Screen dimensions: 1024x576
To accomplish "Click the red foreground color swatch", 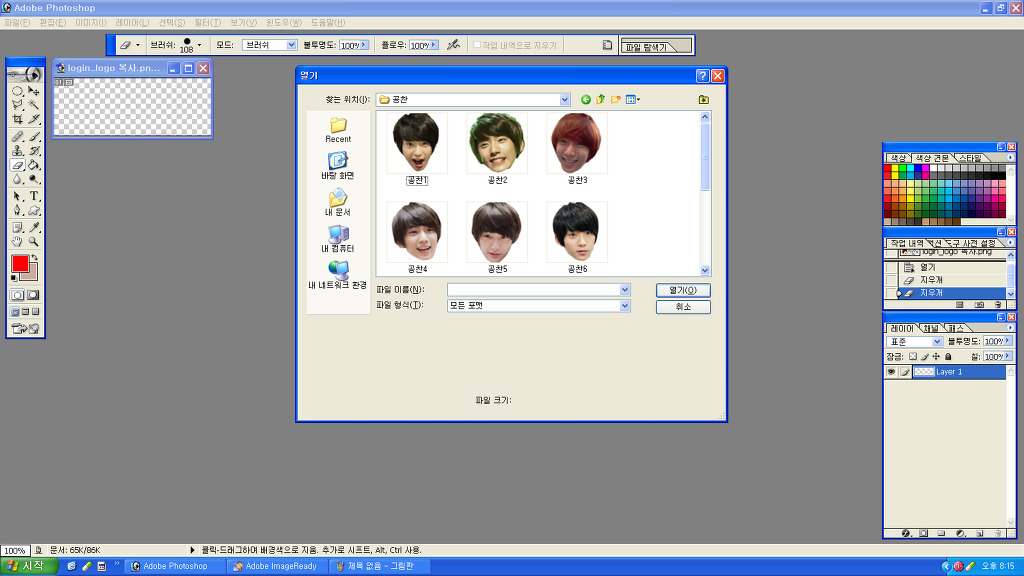I will [x=20, y=264].
